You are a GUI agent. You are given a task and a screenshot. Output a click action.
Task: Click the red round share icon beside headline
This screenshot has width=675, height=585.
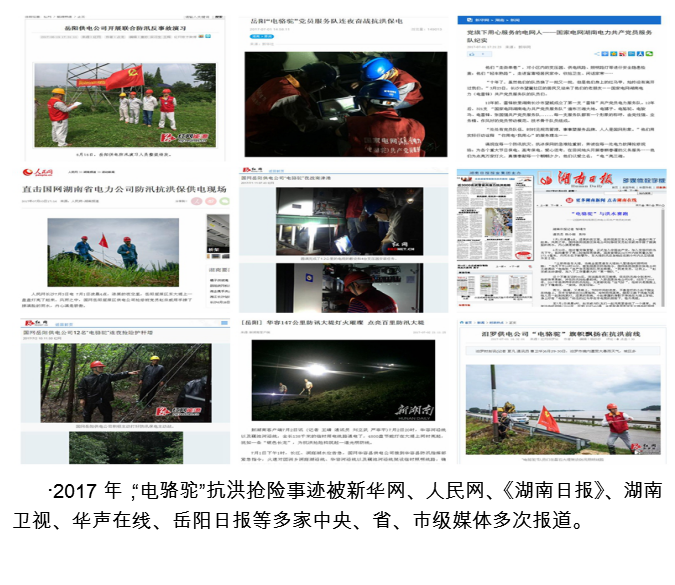pyautogui.click(x=196, y=201)
